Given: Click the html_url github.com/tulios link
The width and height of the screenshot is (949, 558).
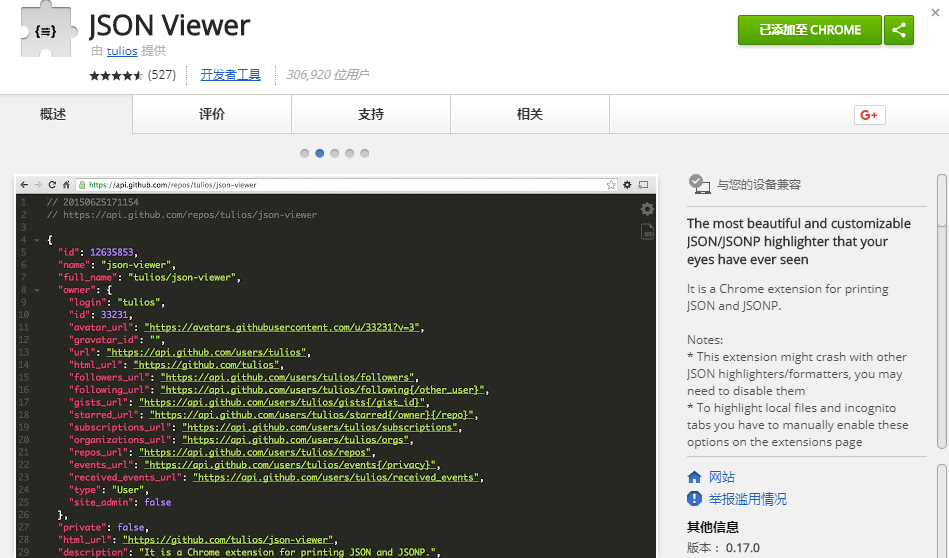Looking at the screenshot, I should coord(206,365).
